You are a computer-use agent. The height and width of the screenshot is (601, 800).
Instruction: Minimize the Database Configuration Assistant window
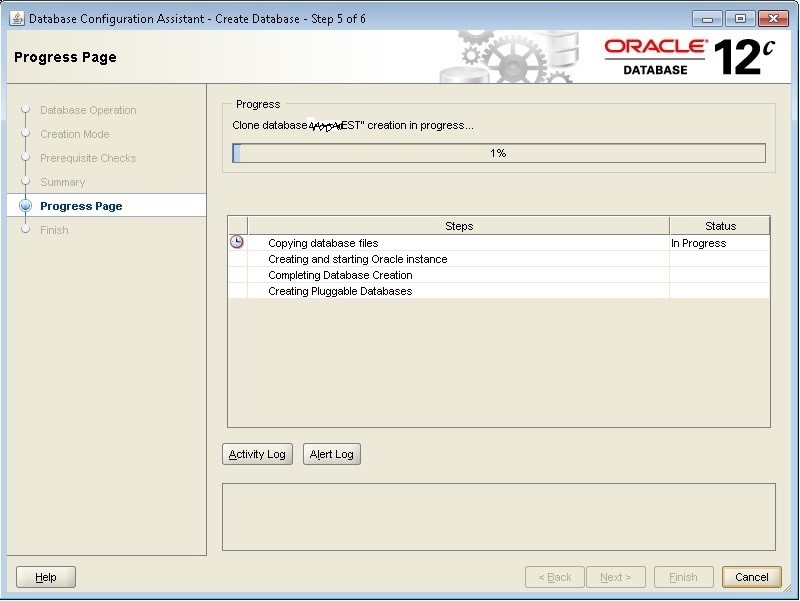[707, 19]
